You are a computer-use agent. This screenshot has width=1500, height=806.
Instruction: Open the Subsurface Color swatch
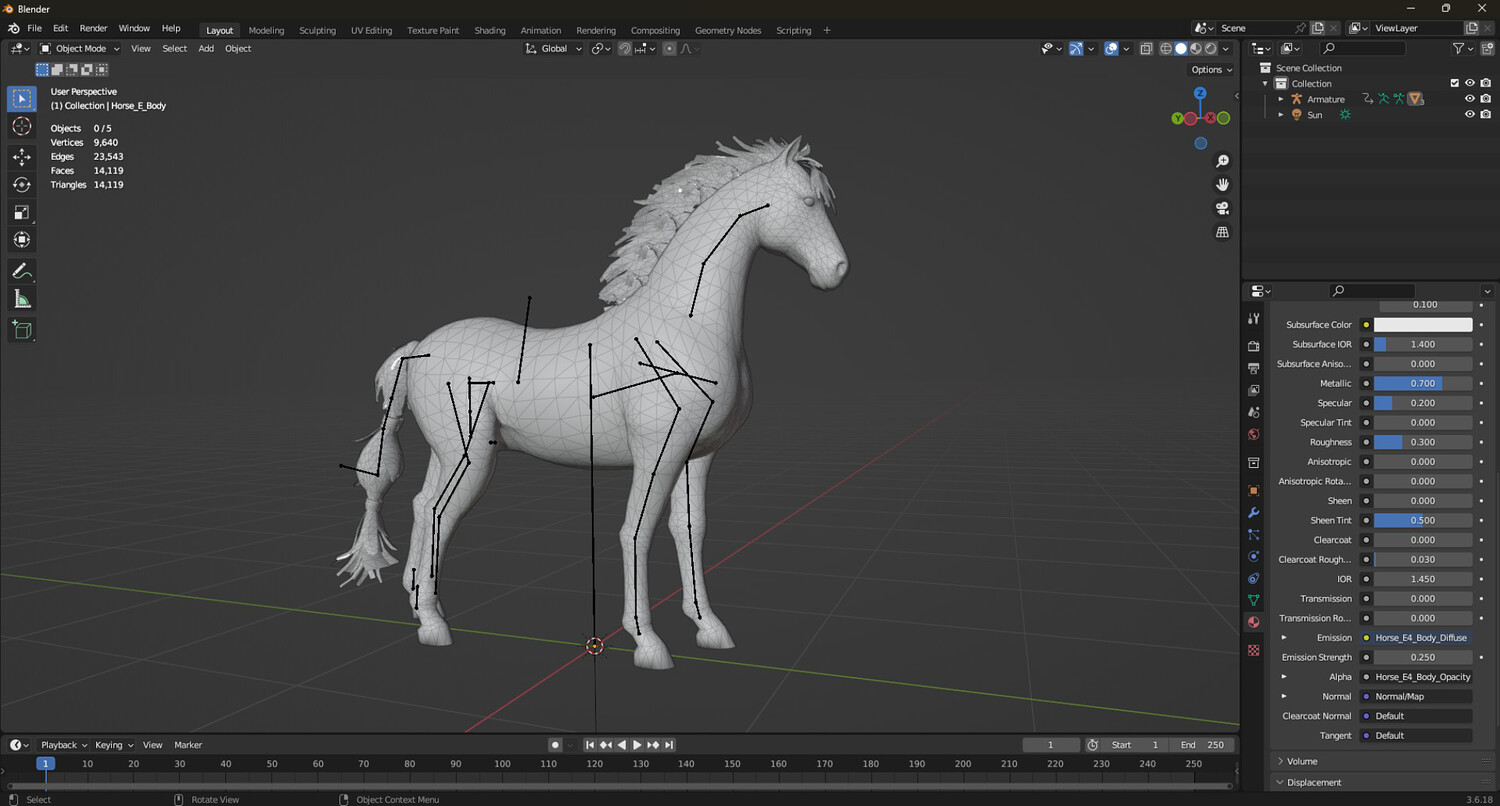pyautogui.click(x=1422, y=325)
